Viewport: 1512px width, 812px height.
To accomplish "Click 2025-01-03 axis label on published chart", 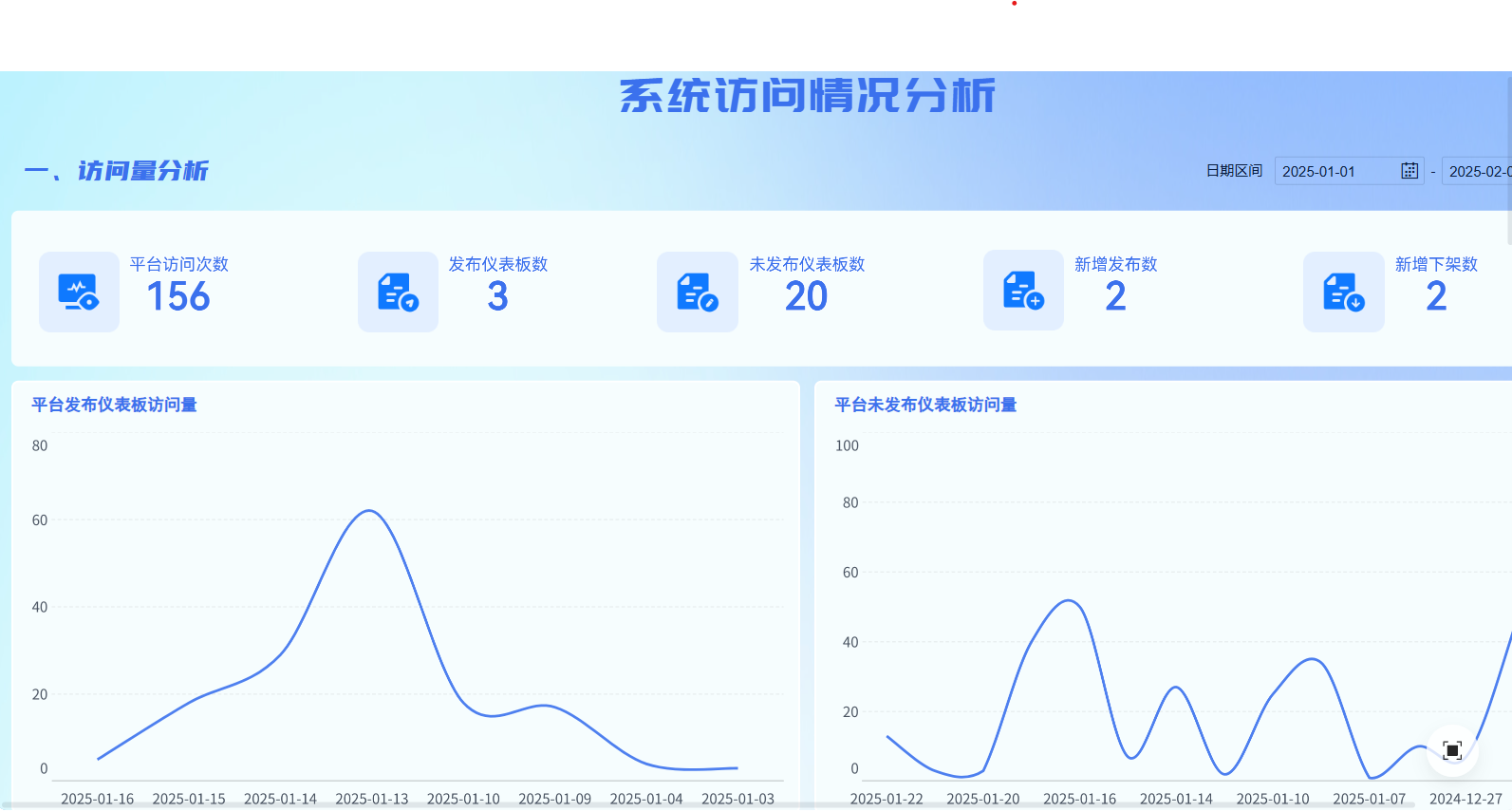I will (x=737, y=799).
